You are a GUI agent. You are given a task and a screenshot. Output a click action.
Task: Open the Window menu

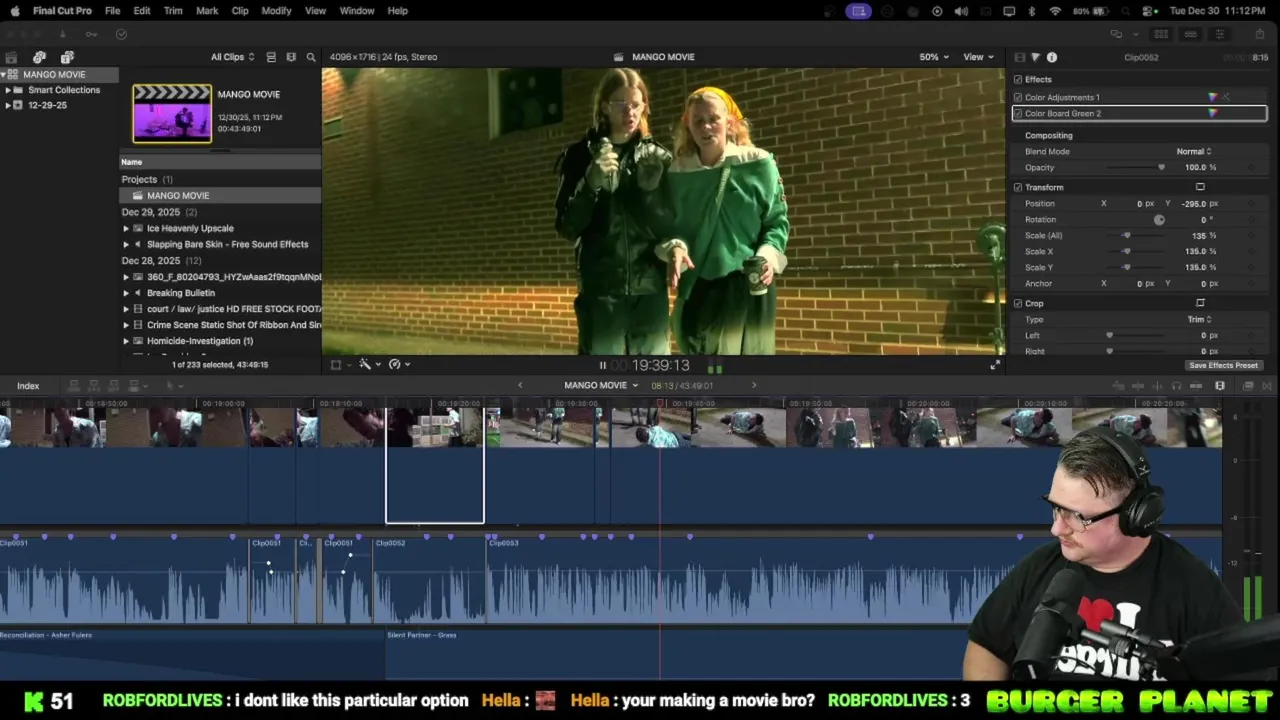pyautogui.click(x=357, y=11)
